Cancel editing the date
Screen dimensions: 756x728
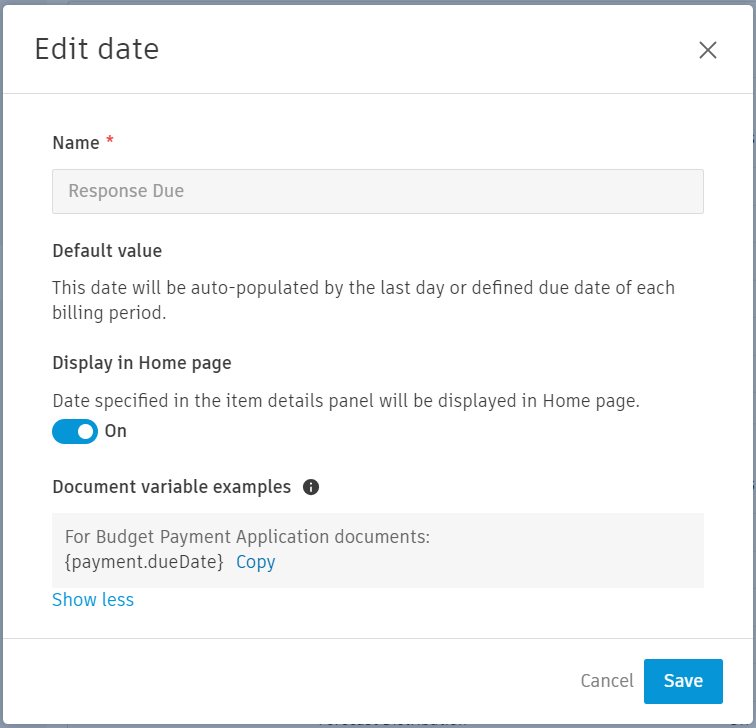(x=607, y=681)
